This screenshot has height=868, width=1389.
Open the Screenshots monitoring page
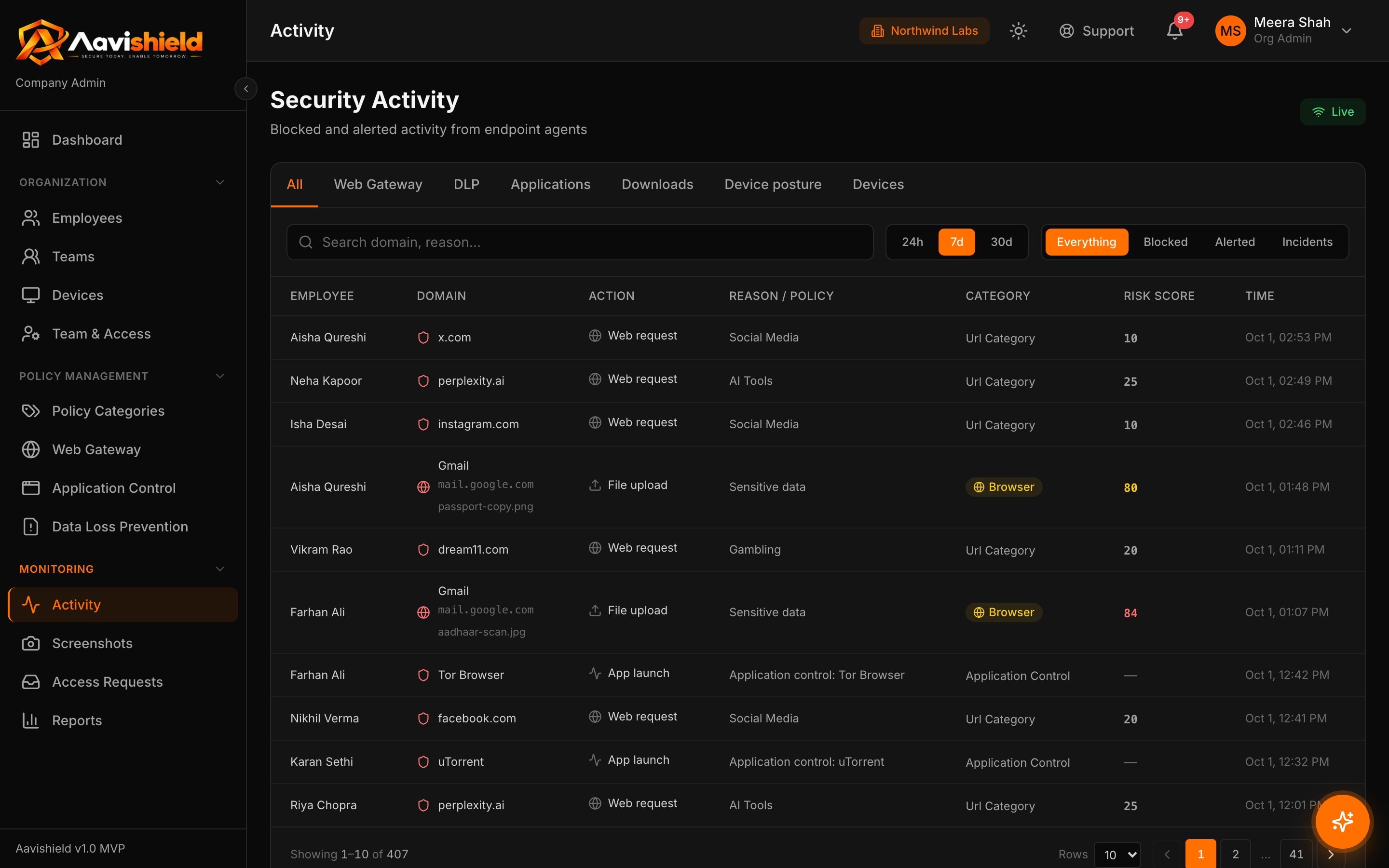click(123, 643)
